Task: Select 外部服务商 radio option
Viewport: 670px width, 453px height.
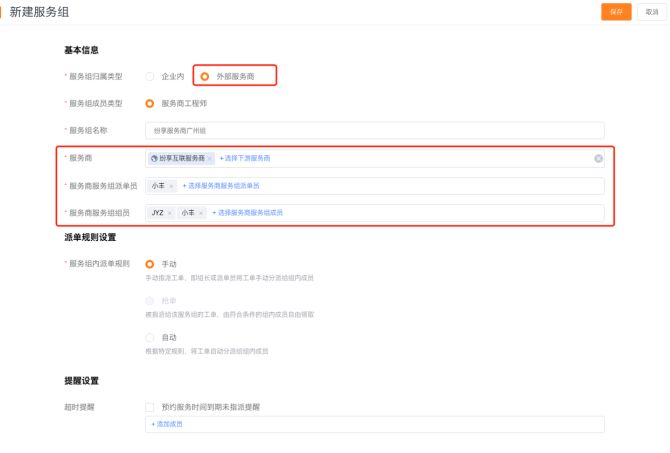Action: click(205, 76)
